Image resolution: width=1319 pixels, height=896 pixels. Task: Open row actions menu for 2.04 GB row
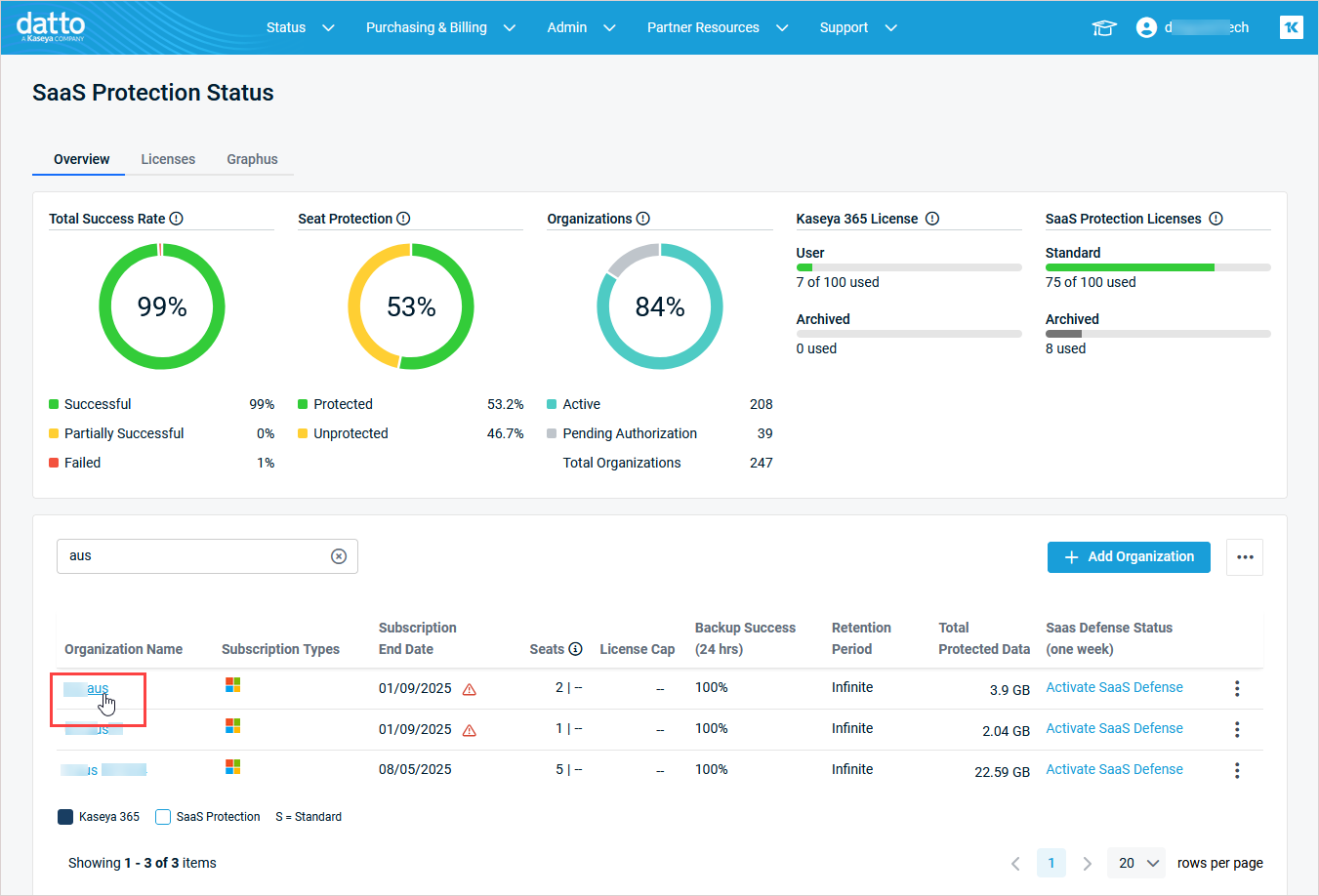1237,730
